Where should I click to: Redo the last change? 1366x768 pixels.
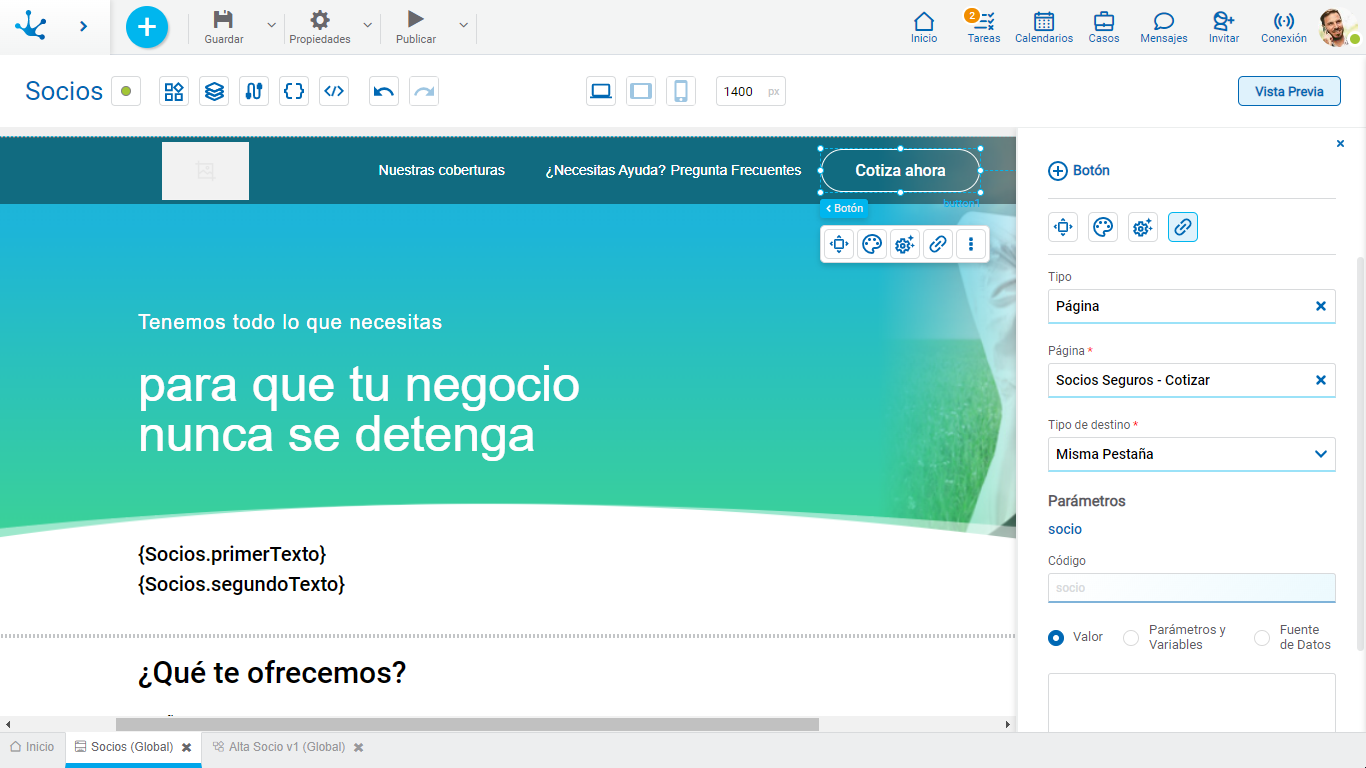click(424, 91)
